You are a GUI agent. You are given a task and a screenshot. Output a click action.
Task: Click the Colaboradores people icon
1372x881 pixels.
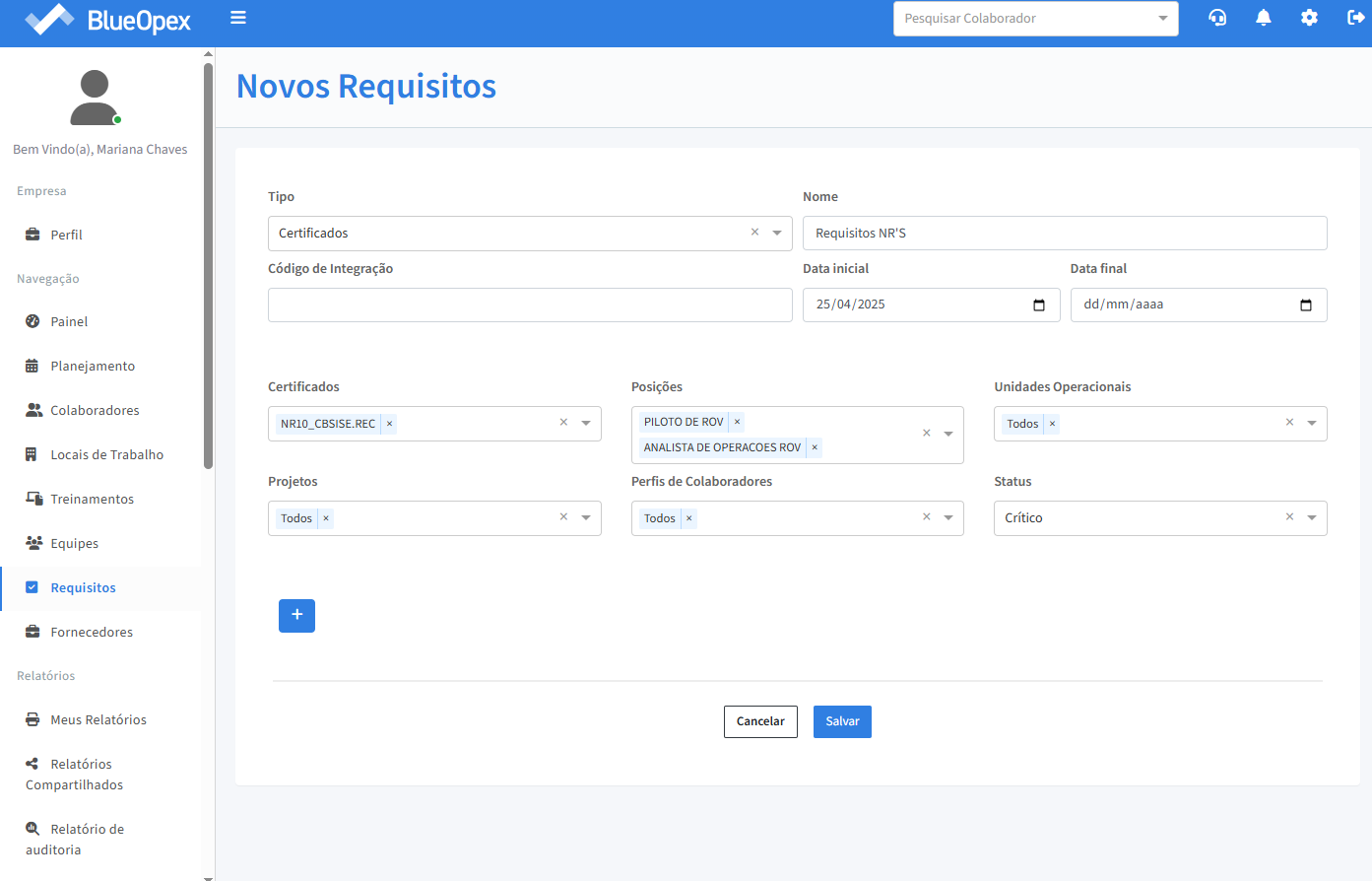(x=33, y=410)
